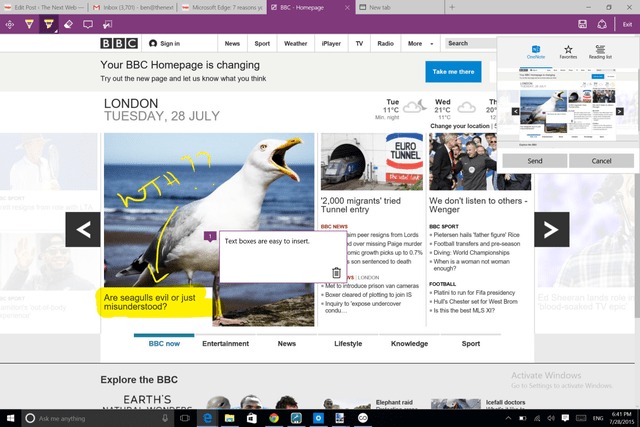This screenshot has width=640, height=427.
Task: Open the Entertainment section tab
Action: point(225,343)
